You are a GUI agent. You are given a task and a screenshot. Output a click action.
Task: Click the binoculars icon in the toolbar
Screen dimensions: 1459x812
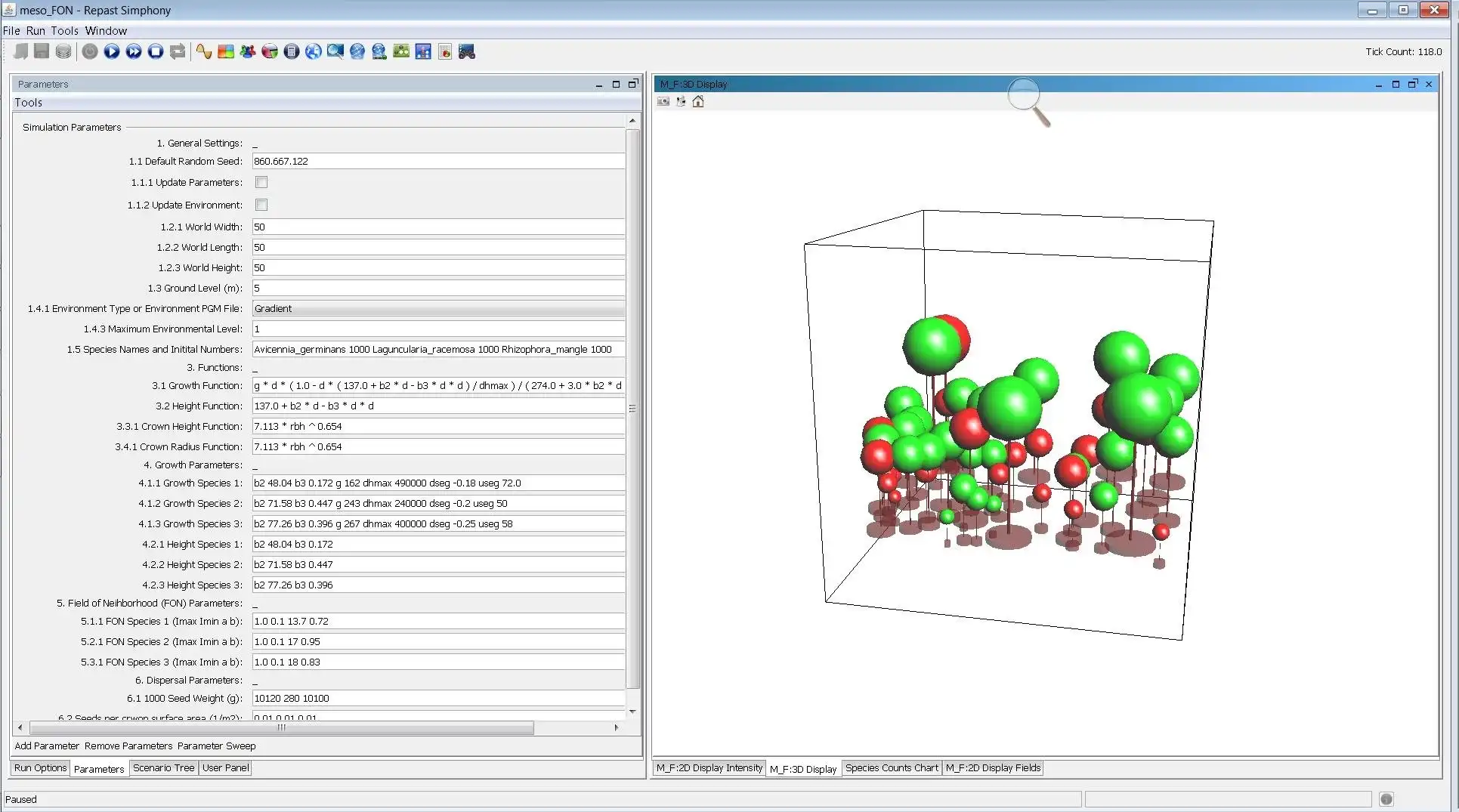click(x=467, y=51)
